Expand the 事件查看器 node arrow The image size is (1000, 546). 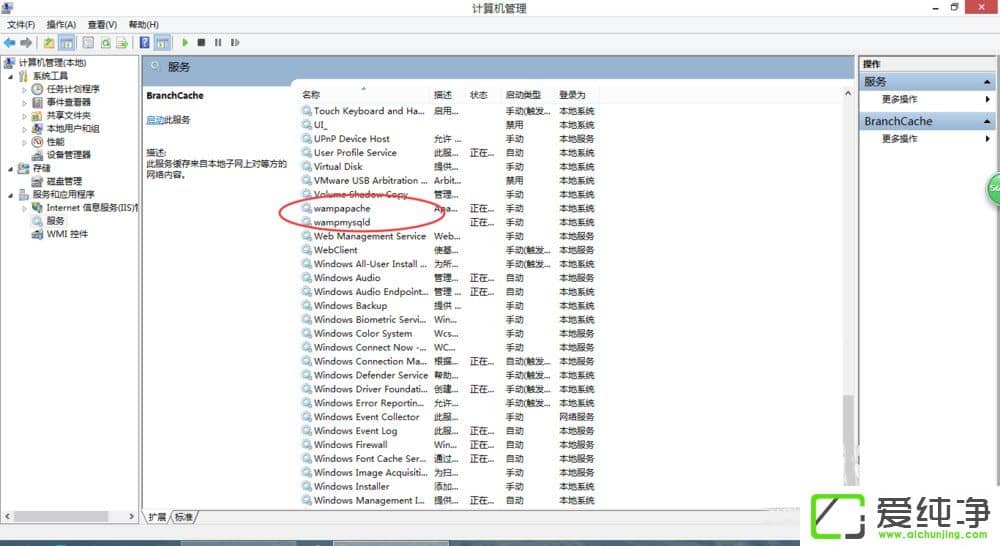point(24,103)
